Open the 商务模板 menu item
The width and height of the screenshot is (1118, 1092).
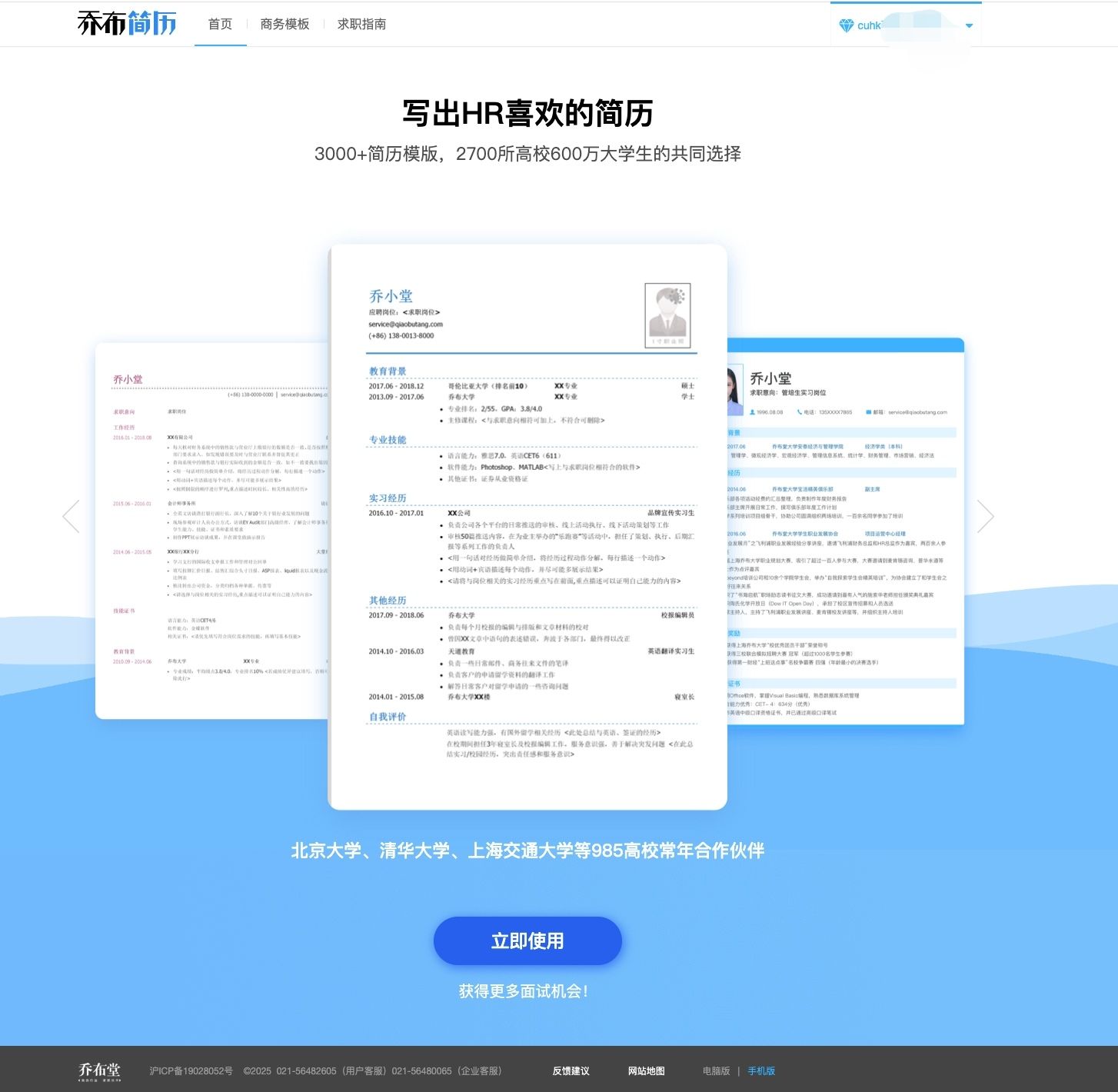click(x=284, y=24)
